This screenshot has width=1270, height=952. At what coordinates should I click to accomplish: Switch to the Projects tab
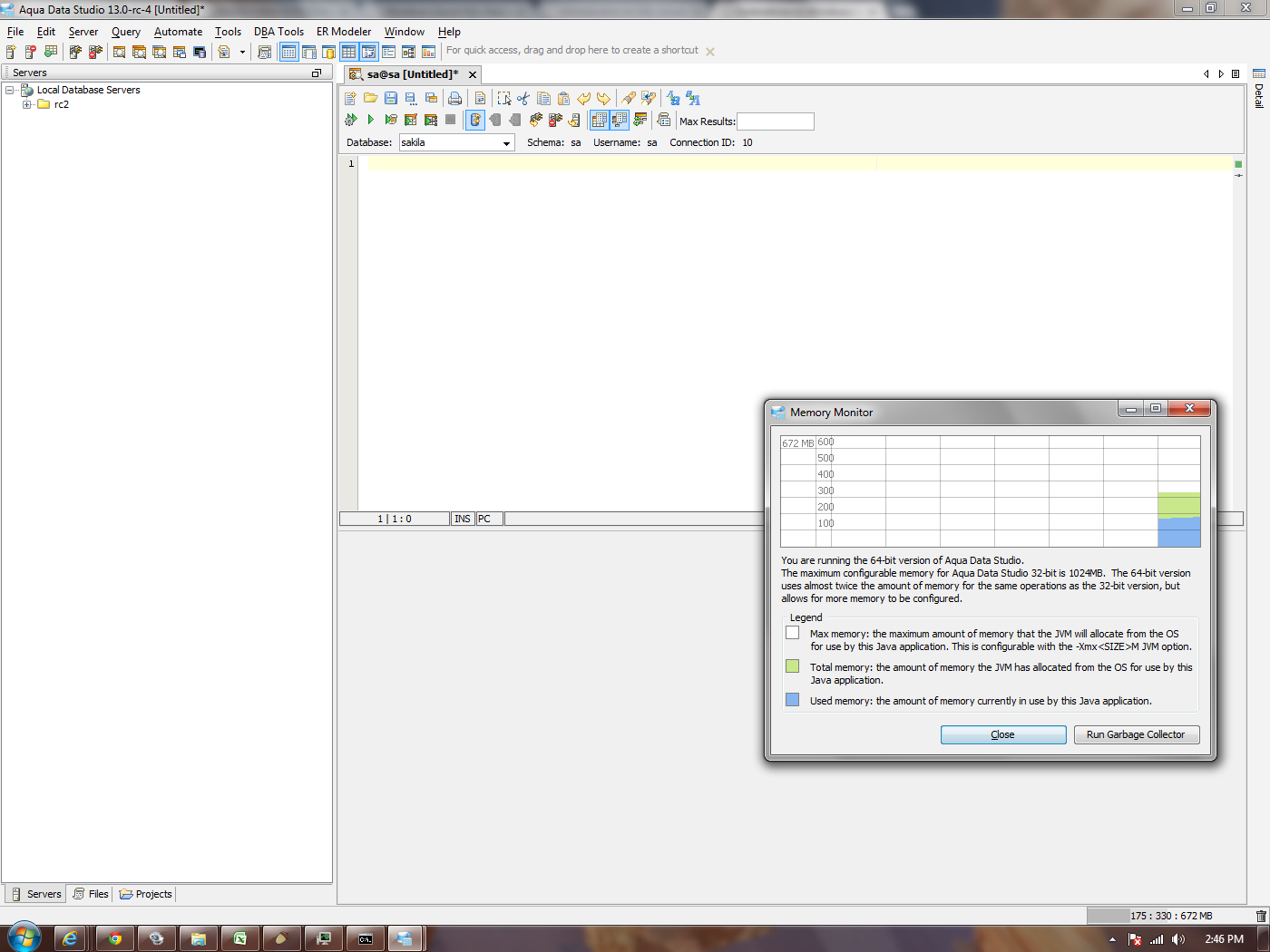[145, 894]
